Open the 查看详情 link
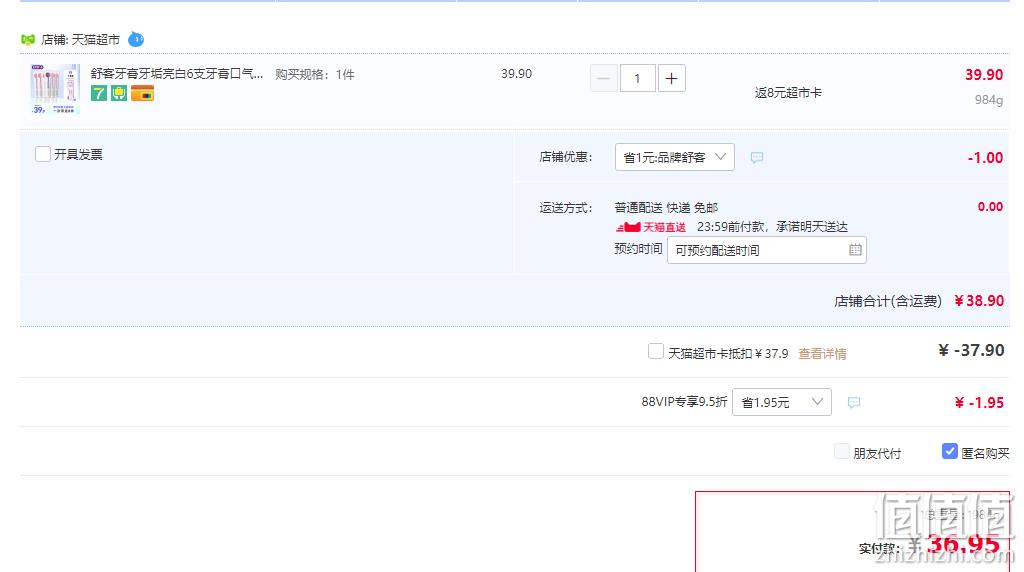This screenshot has width=1024, height=572. coord(822,354)
